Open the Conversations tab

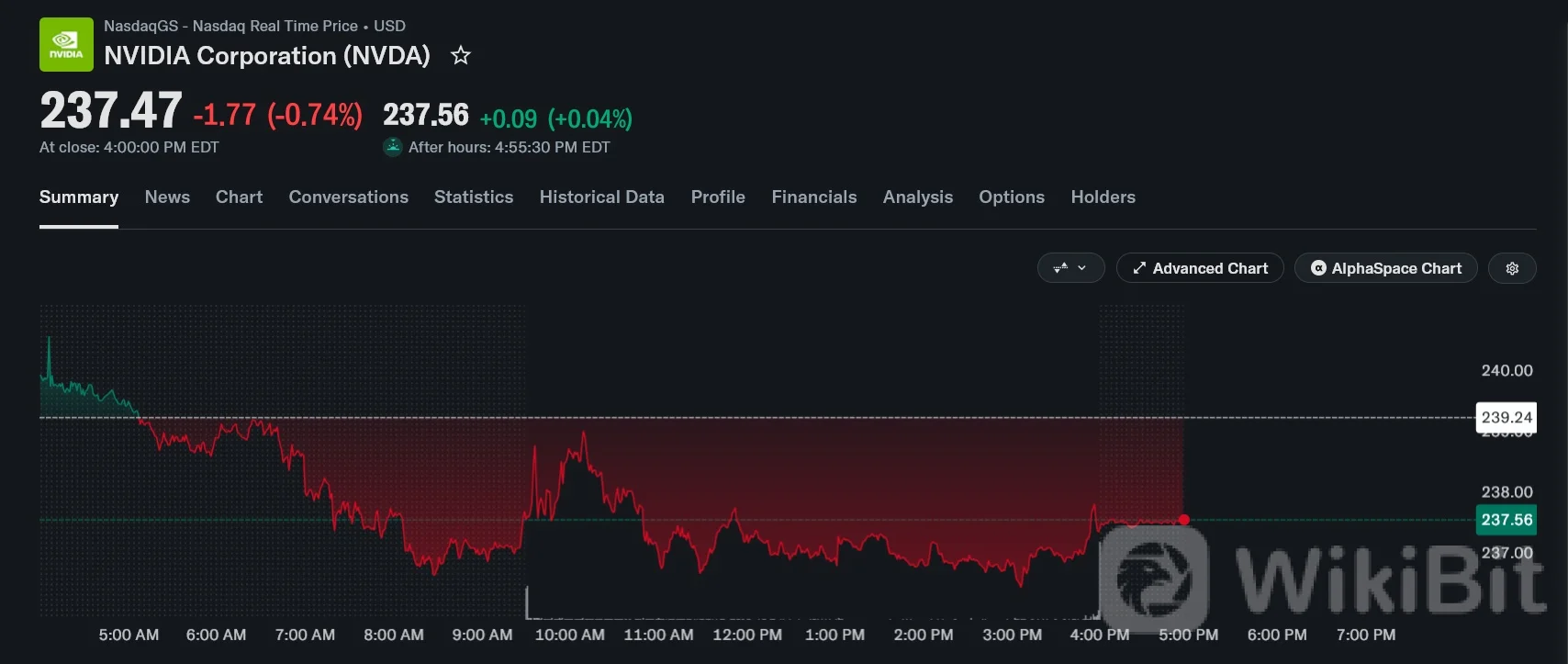(349, 197)
